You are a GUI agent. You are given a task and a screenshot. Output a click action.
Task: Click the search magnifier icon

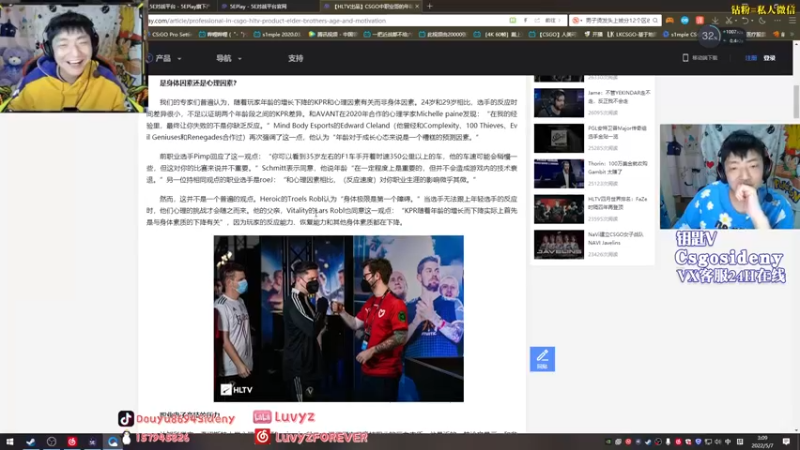[x=655, y=20]
